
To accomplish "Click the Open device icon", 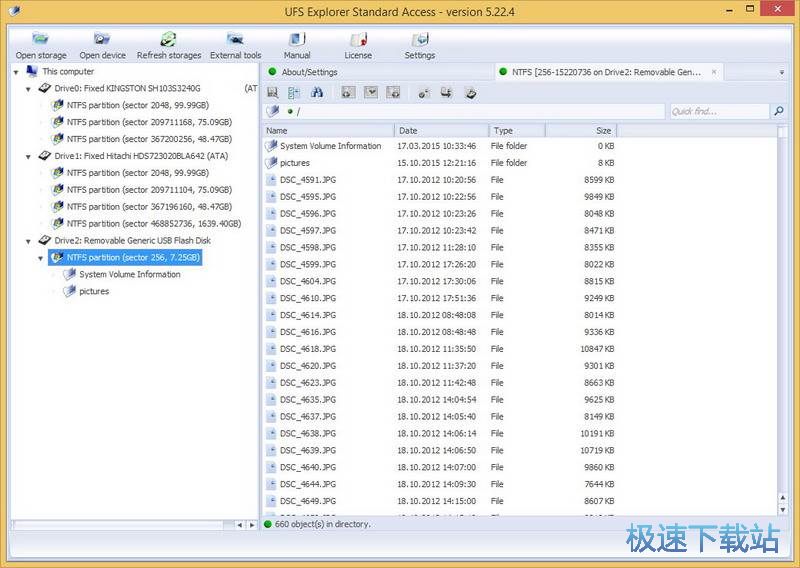I will pyautogui.click(x=102, y=41).
